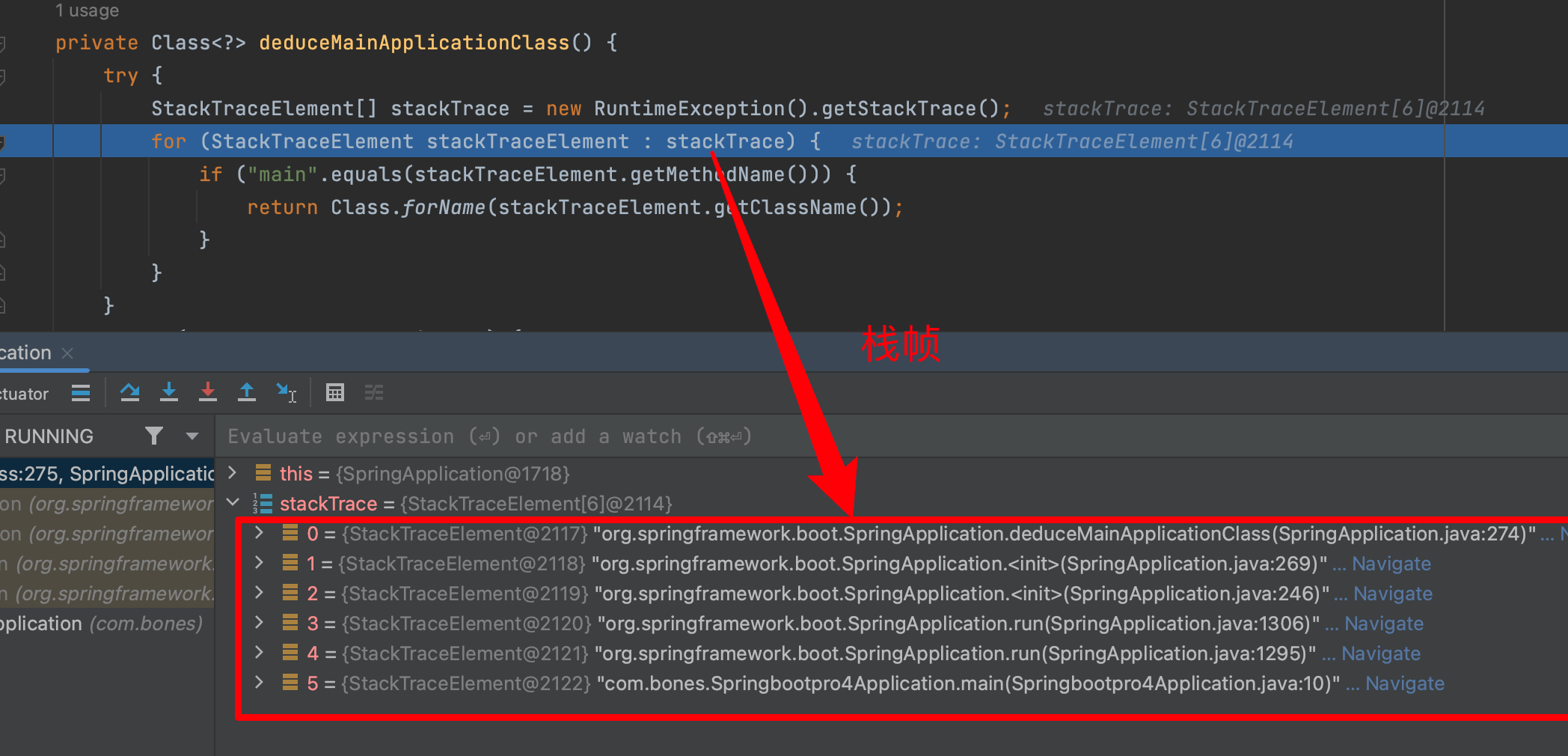The height and width of the screenshot is (756, 1568).
Task: Click the threads list icon beside Actuator
Action: 81,393
